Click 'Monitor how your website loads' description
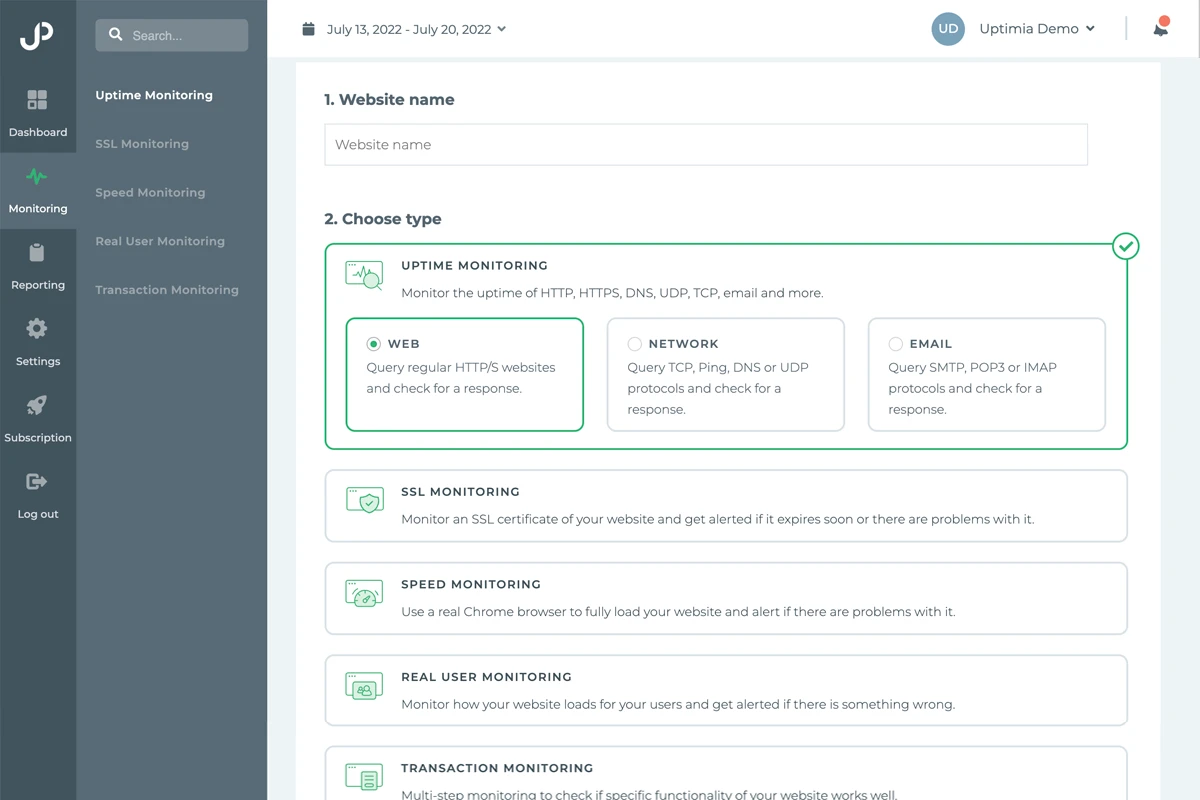The height and width of the screenshot is (800, 1200). click(x=678, y=705)
